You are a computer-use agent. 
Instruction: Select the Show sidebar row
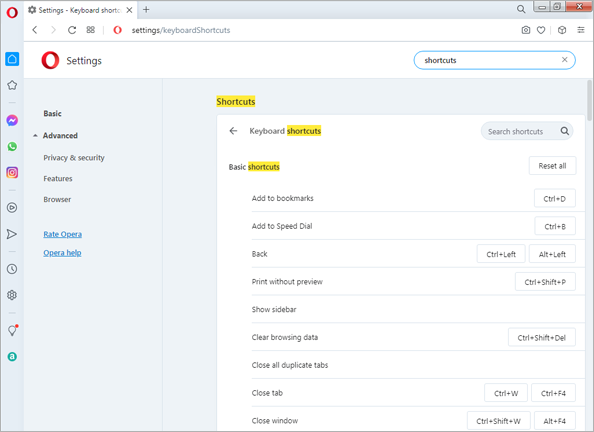click(x=418, y=310)
